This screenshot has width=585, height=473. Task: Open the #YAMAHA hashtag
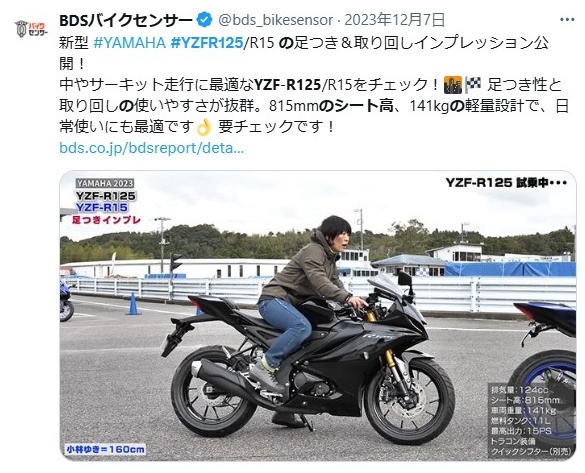pos(129,43)
